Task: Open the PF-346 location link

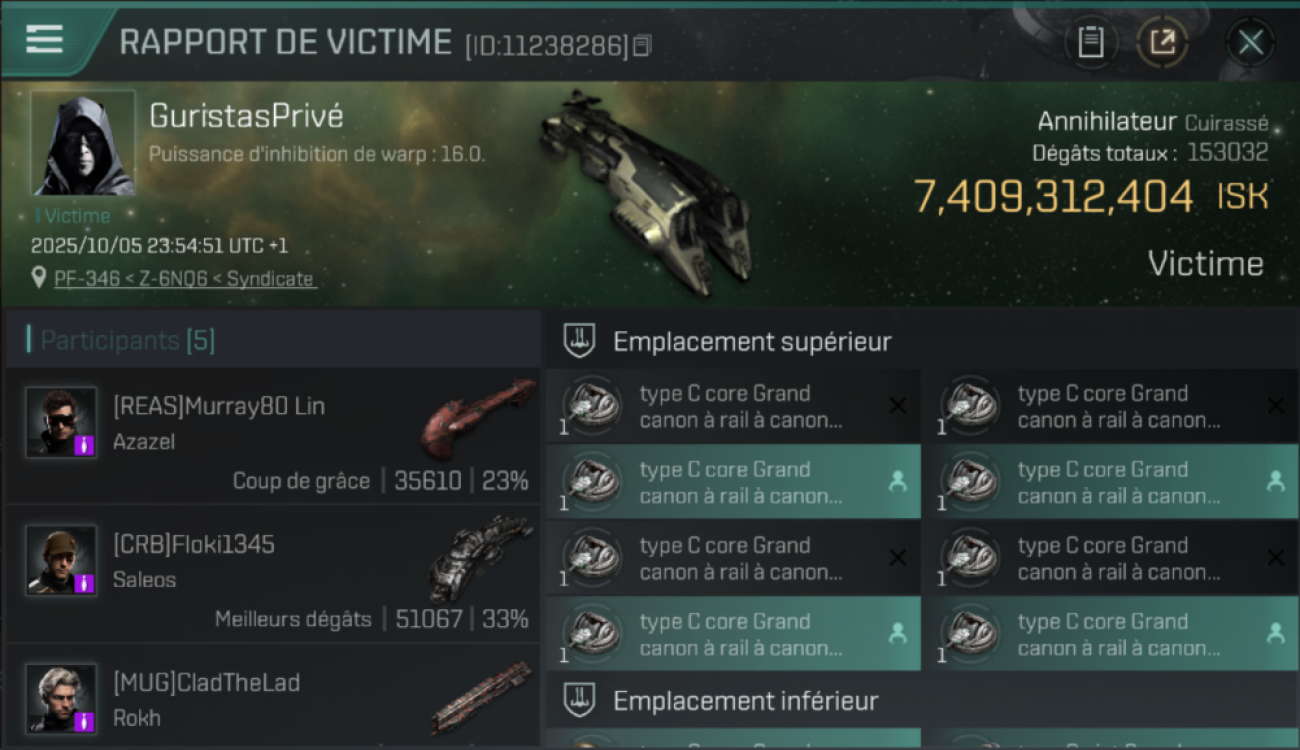Action: [x=185, y=279]
